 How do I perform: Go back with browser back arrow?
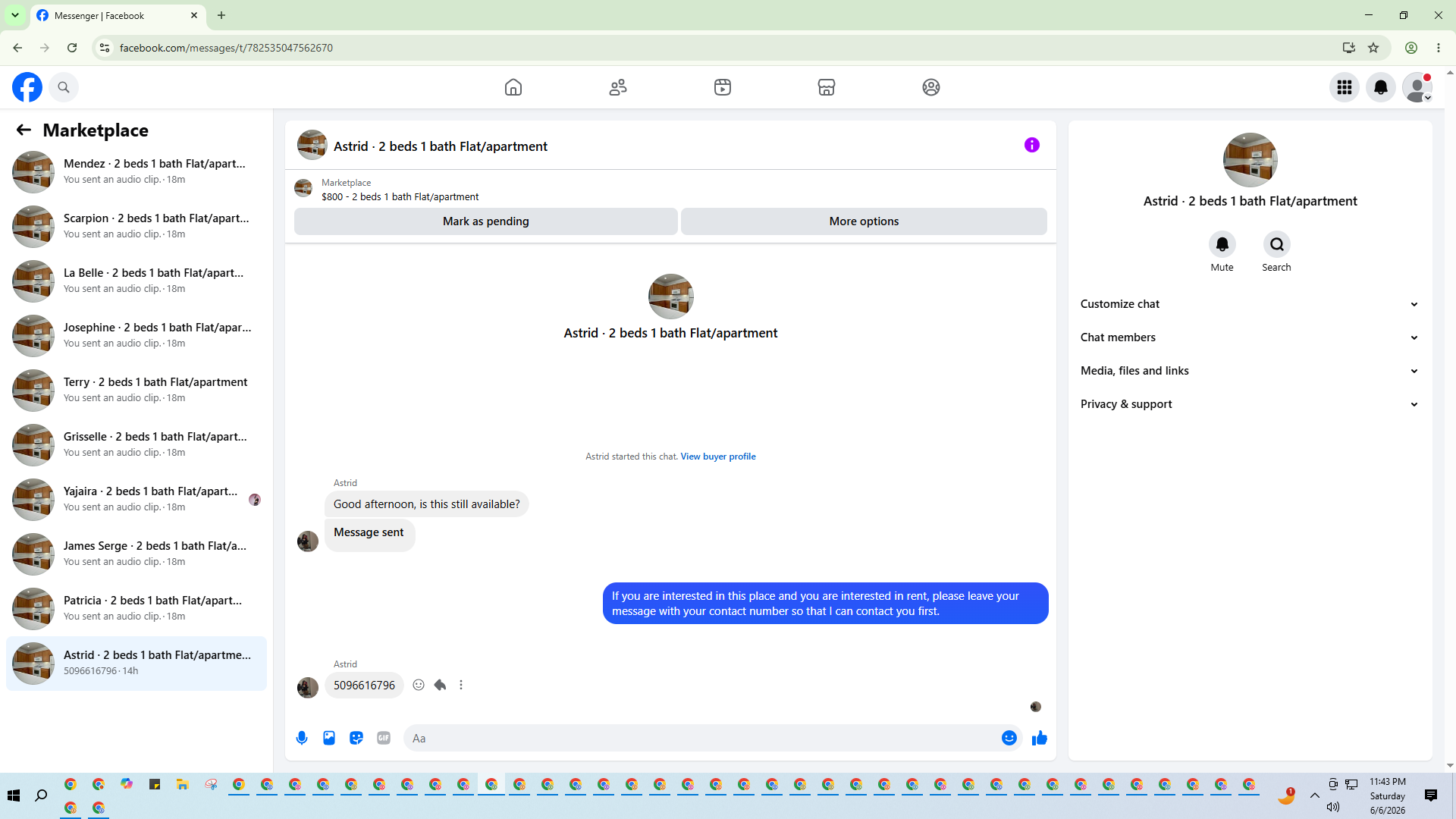coord(17,48)
